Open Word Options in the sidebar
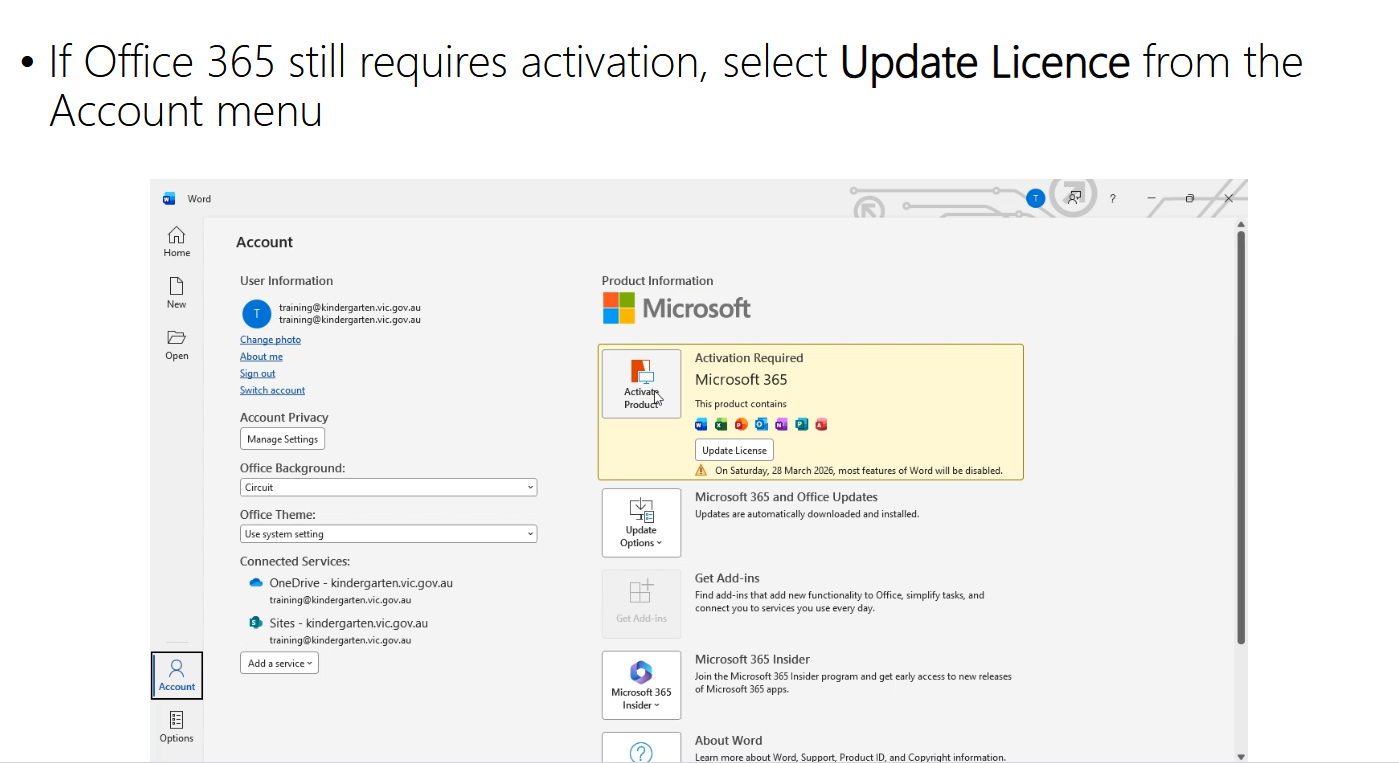Screen dimensions: 1399x763 [177, 727]
